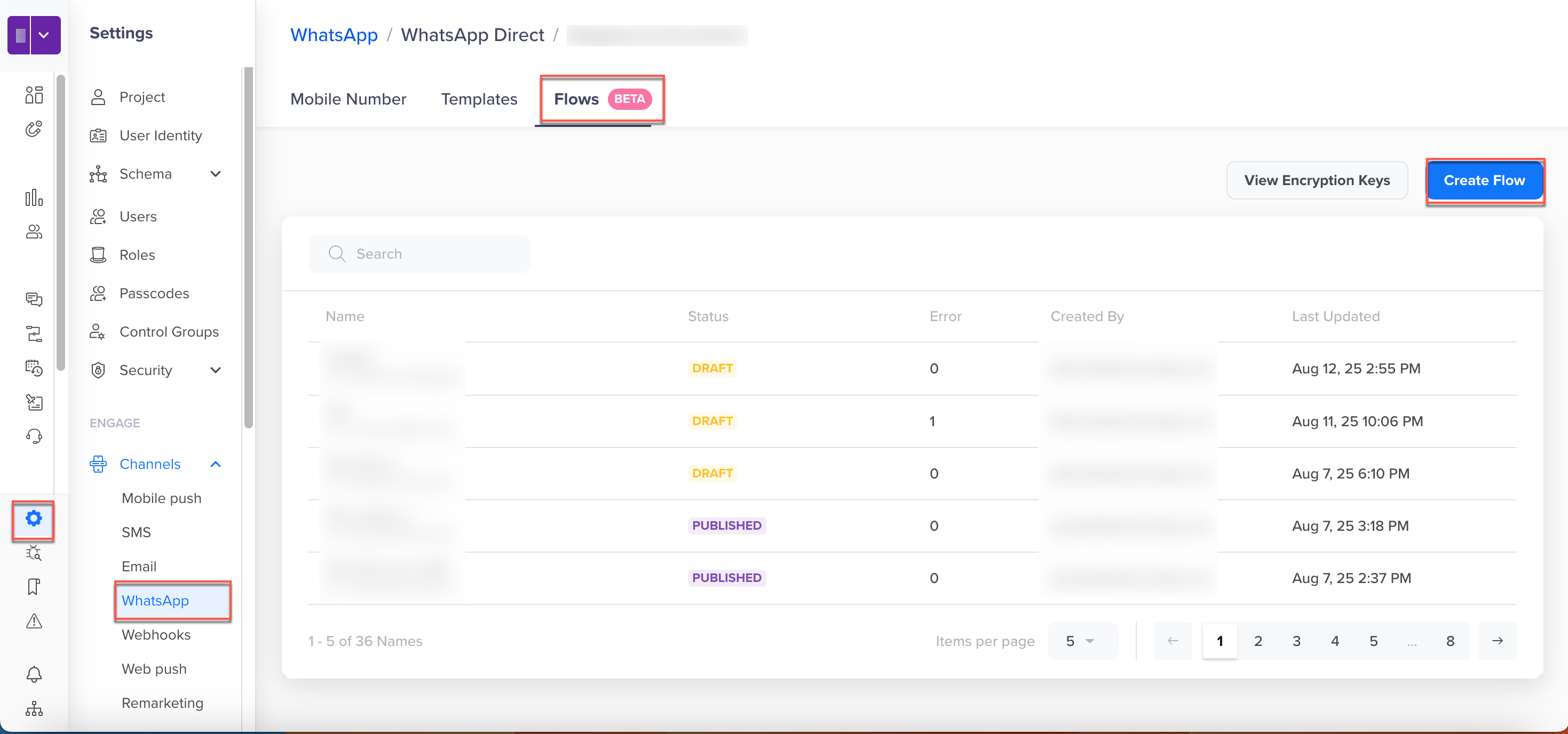Click the WhatsApp breadcrumb link

pyautogui.click(x=334, y=35)
